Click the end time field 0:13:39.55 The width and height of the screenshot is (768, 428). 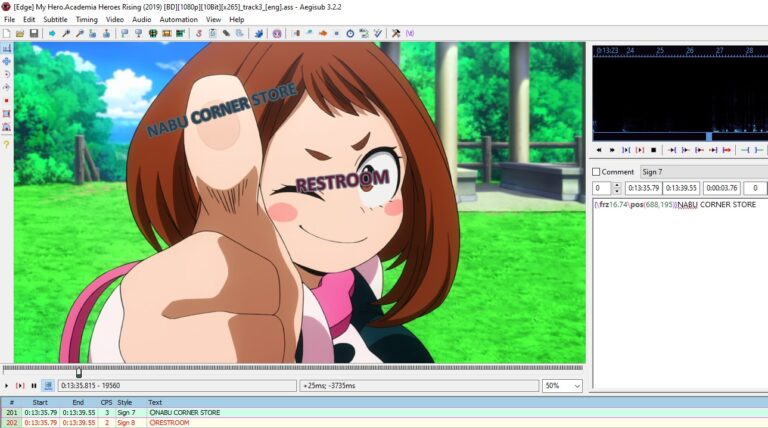[x=681, y=188]
